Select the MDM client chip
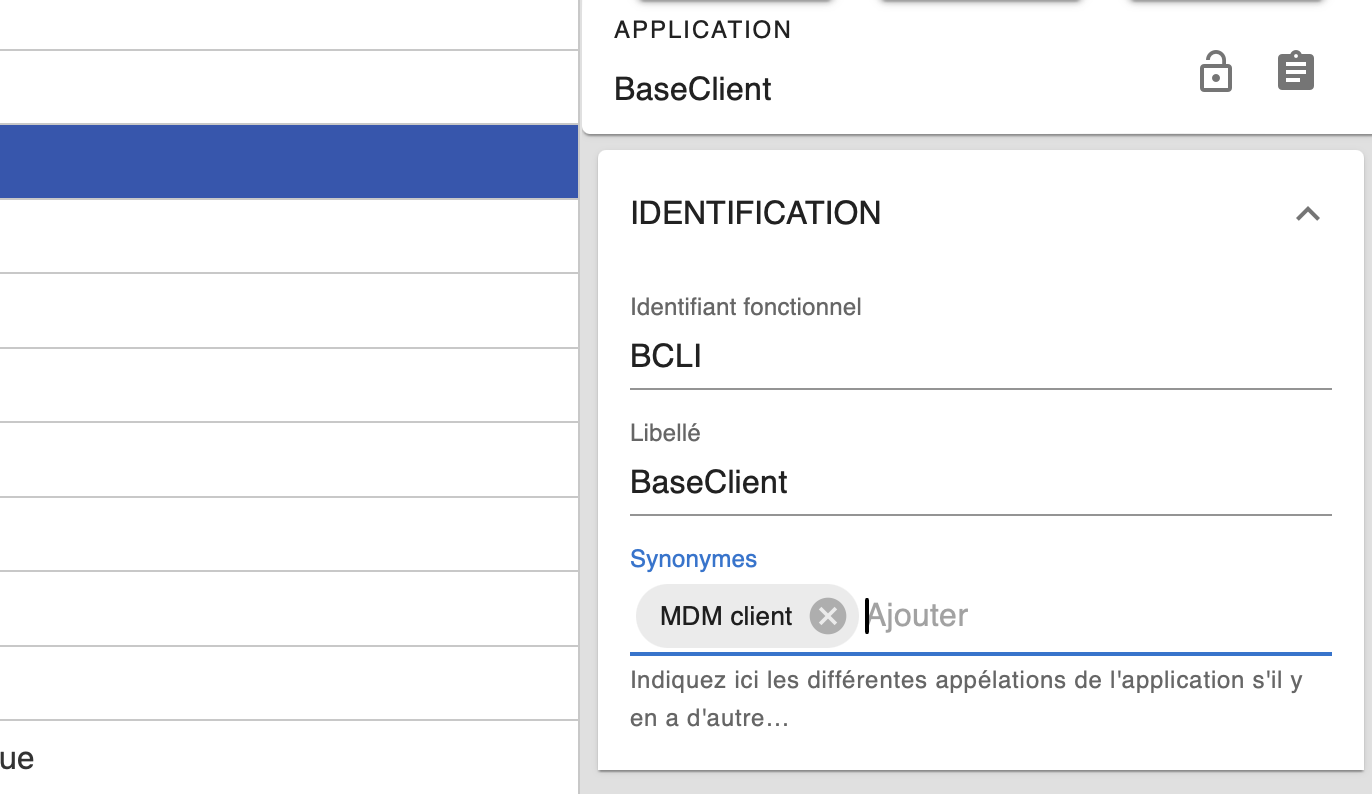1372x794 pixels. pos(725,616)
